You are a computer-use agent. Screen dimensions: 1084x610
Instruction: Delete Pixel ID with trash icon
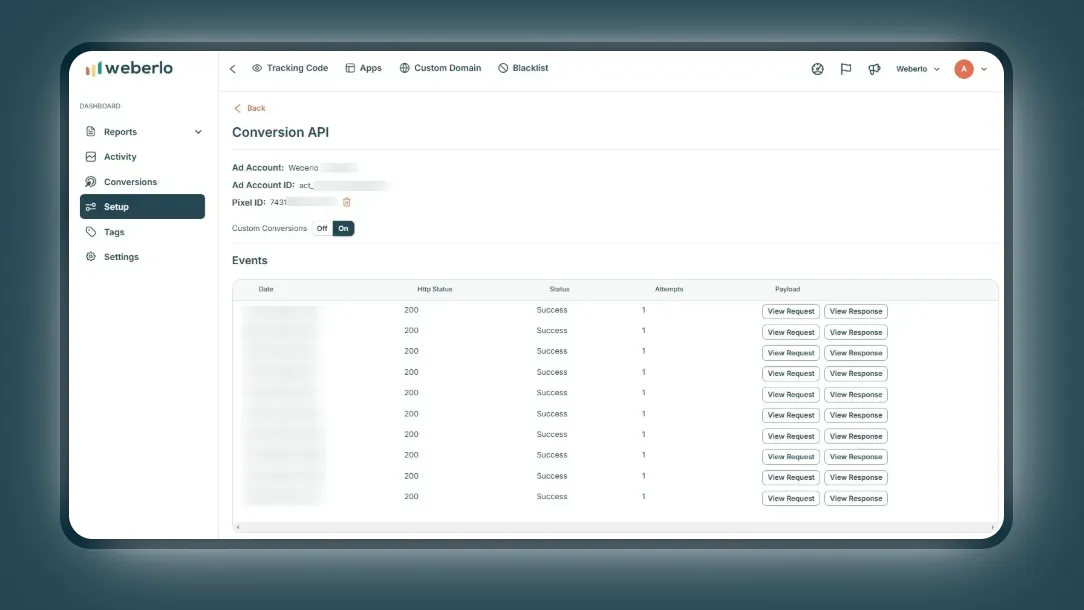[347, 202]
